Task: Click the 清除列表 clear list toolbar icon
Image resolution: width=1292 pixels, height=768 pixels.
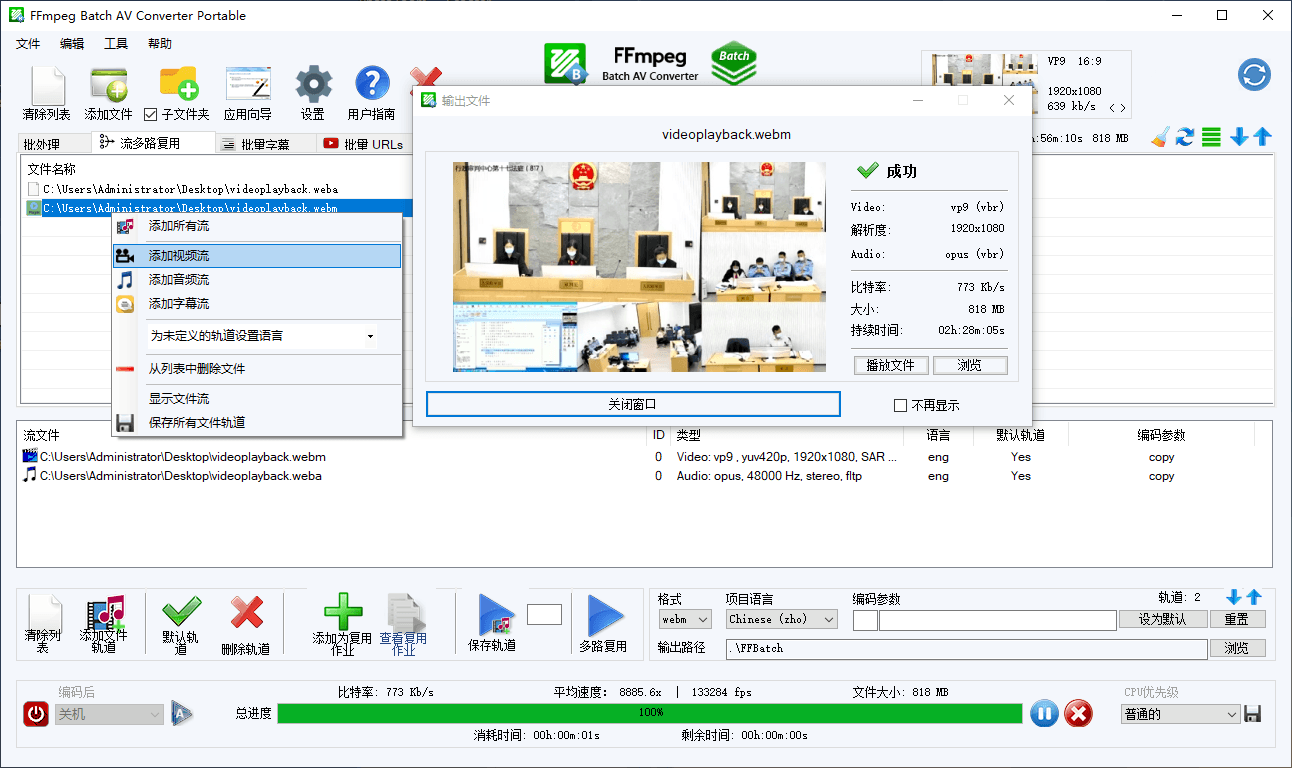Action: click(x=47, y=86)
